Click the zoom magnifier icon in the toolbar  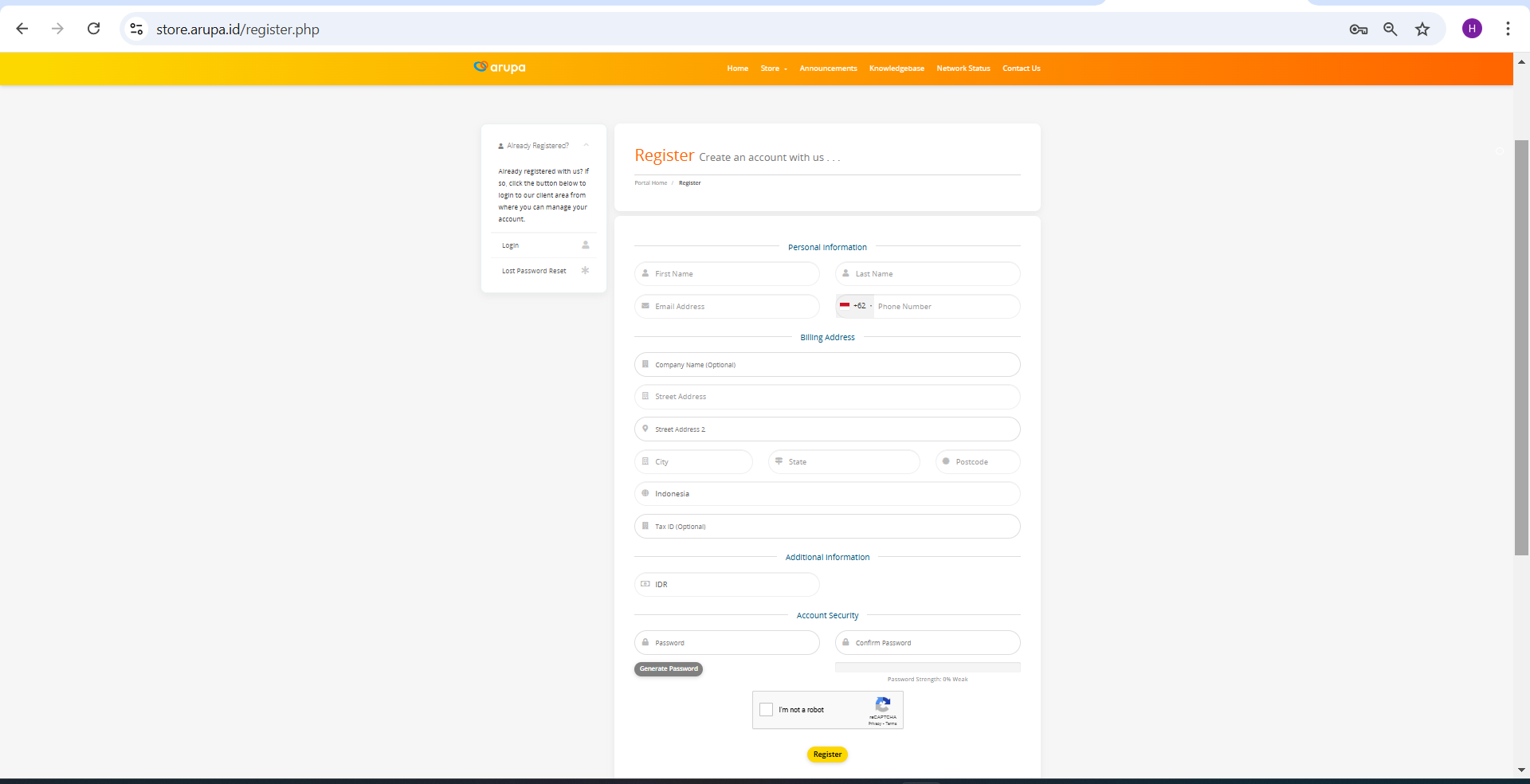1390,29
